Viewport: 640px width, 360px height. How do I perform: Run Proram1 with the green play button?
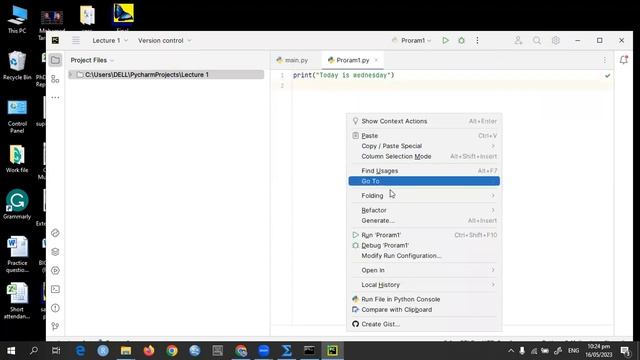[445, 40]
